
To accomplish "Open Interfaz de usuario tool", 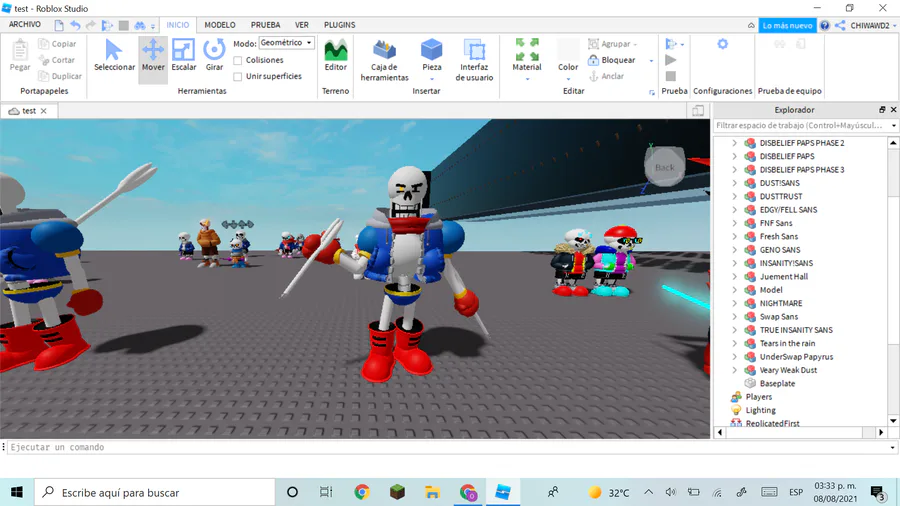I will [x=474, y=60].
